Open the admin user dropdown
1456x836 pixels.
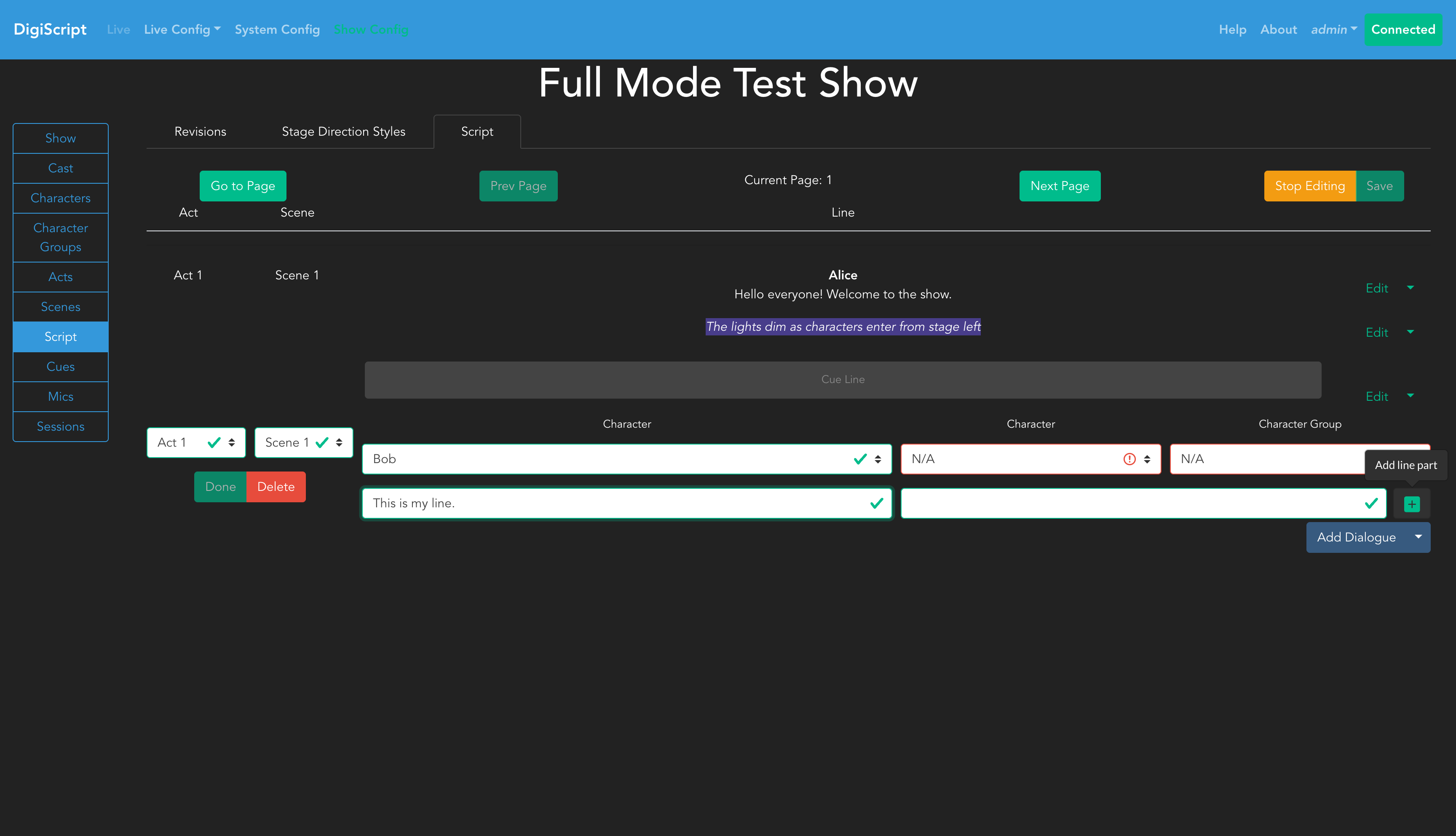(1333, 29)
